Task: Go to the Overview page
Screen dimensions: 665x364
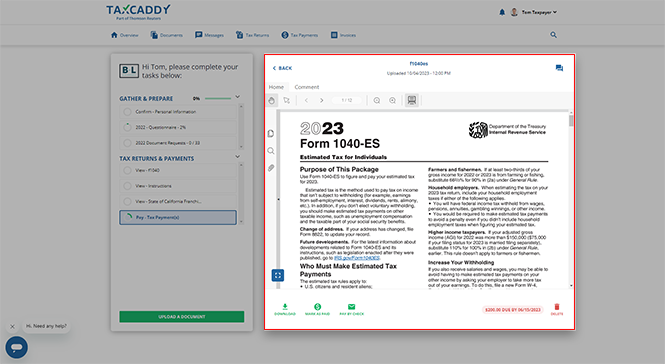Action: [x=124, y=35]
